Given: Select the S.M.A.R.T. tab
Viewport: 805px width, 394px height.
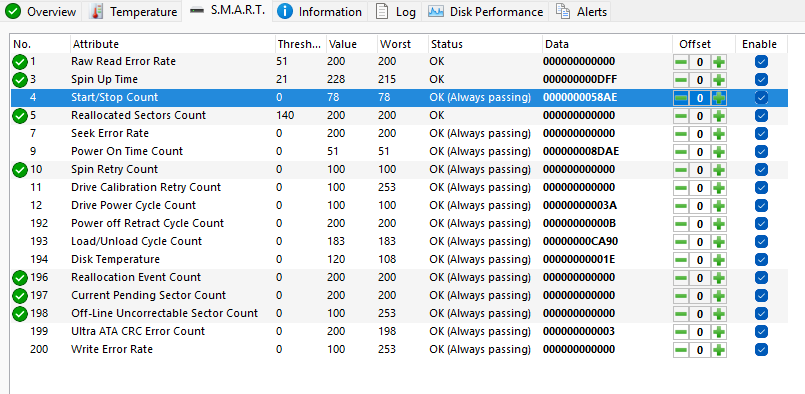Looking at the screenshot, I should tap(227, 10).
